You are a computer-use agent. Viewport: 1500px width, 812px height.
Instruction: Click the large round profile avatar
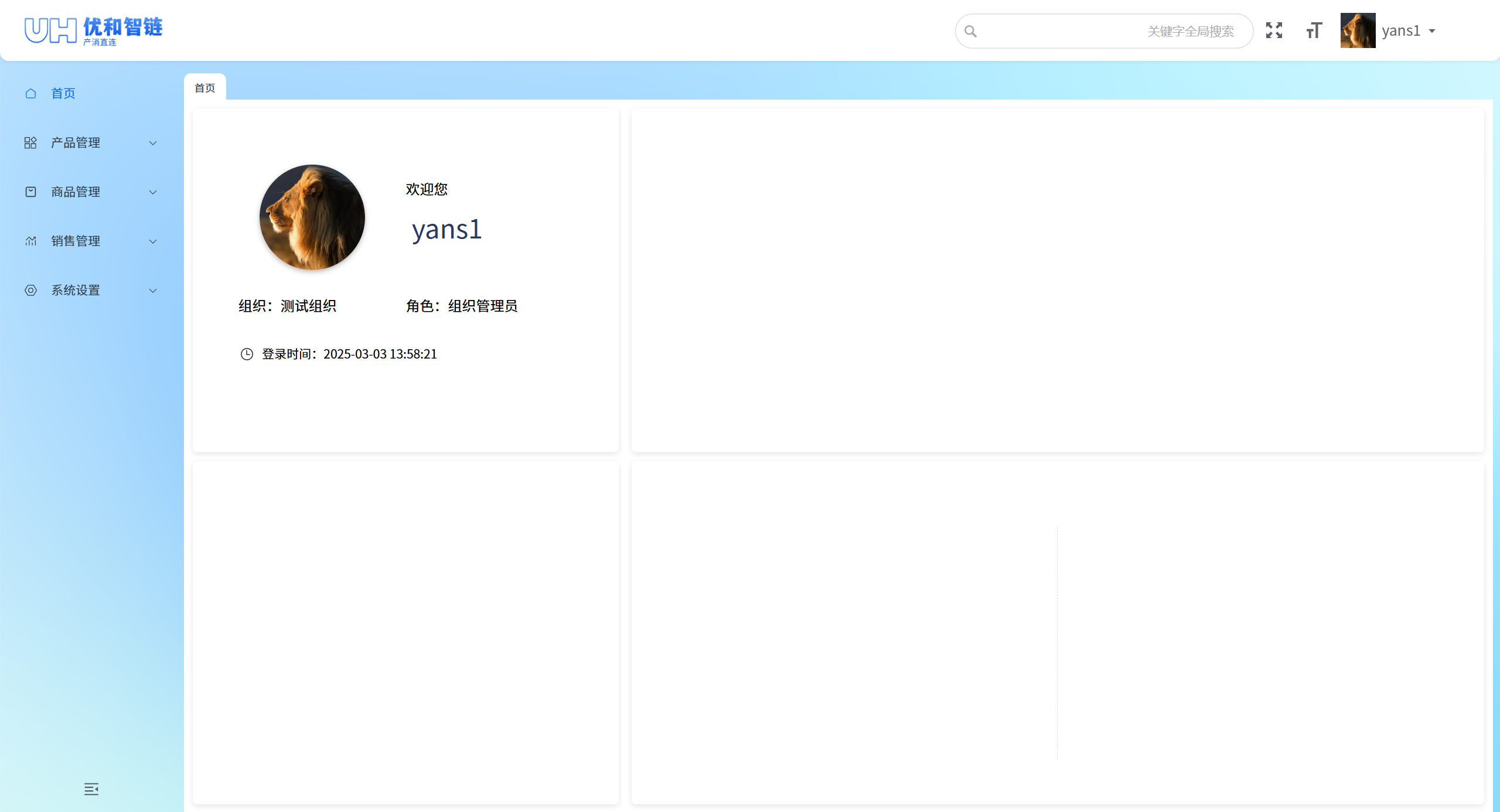pyautogui.click(x=312, y=217)
